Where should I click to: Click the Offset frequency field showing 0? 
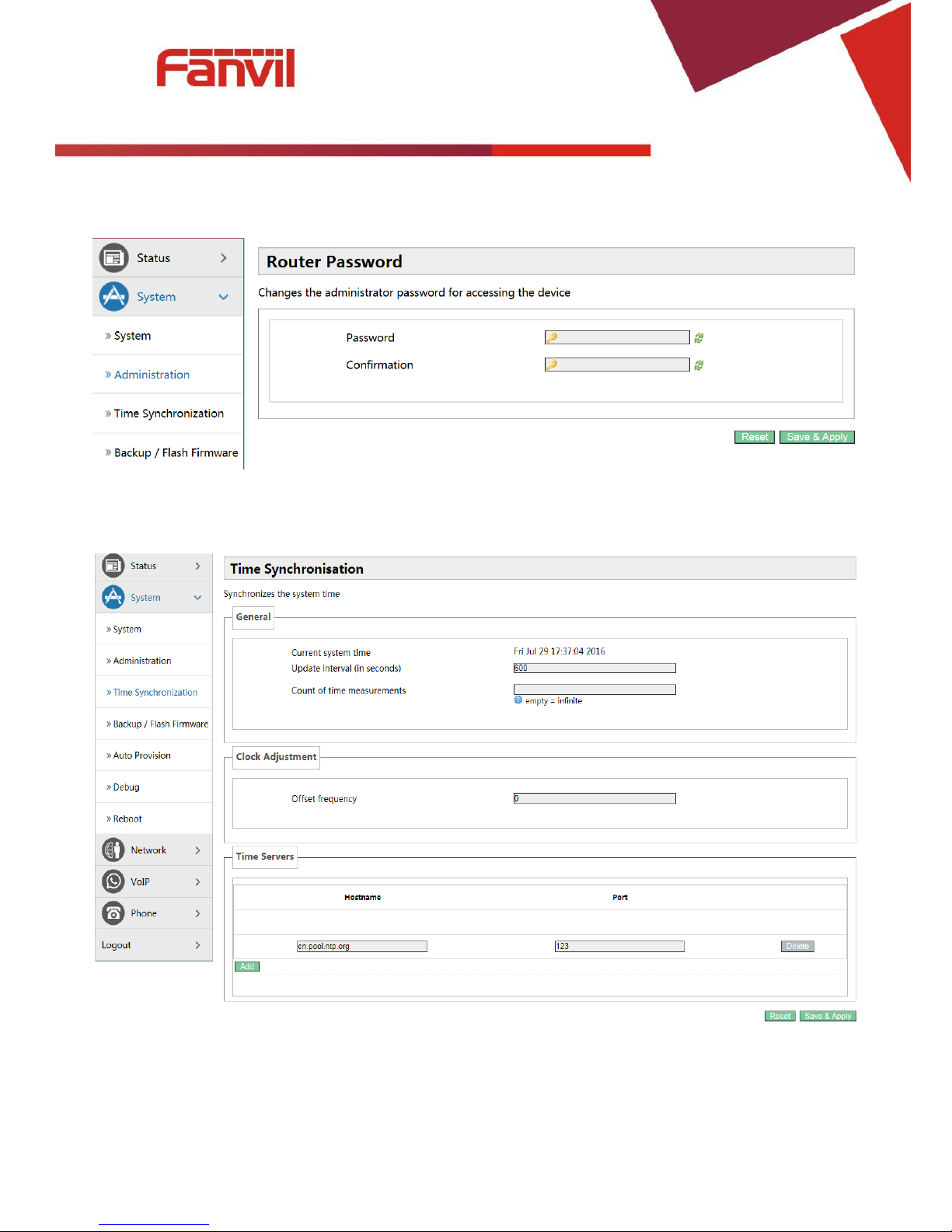coord(595,798)
